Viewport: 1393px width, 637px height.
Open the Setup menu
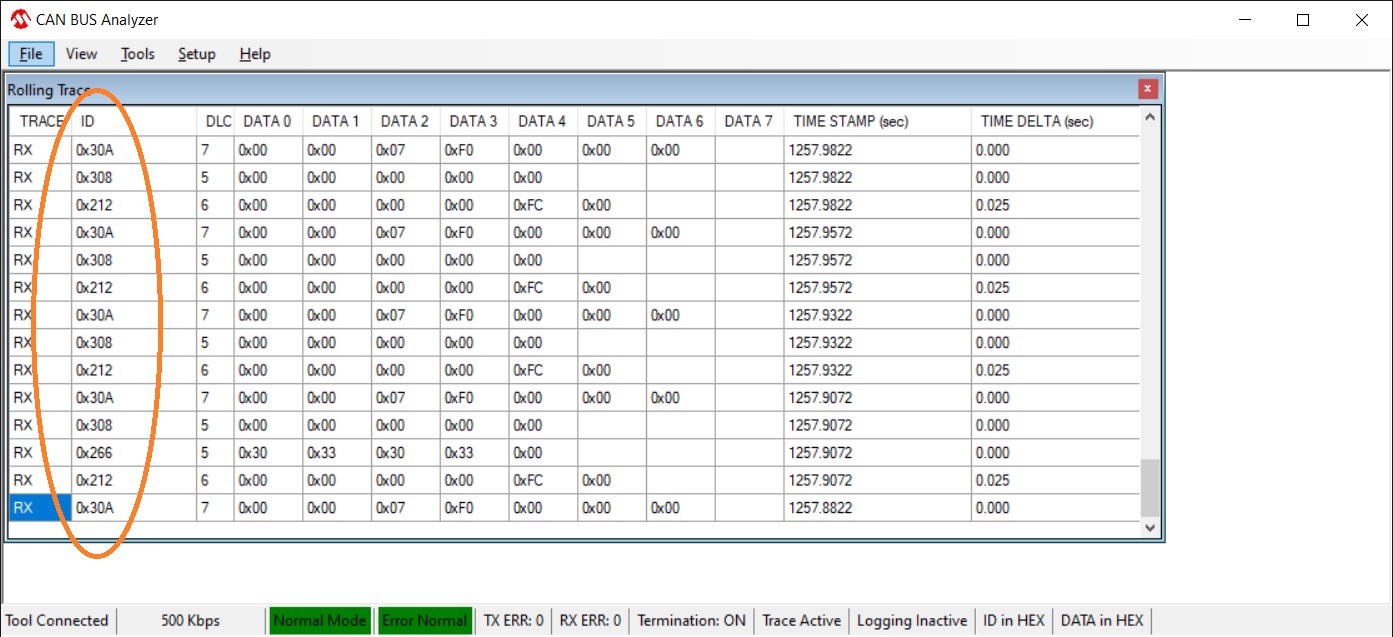[196, 54]
